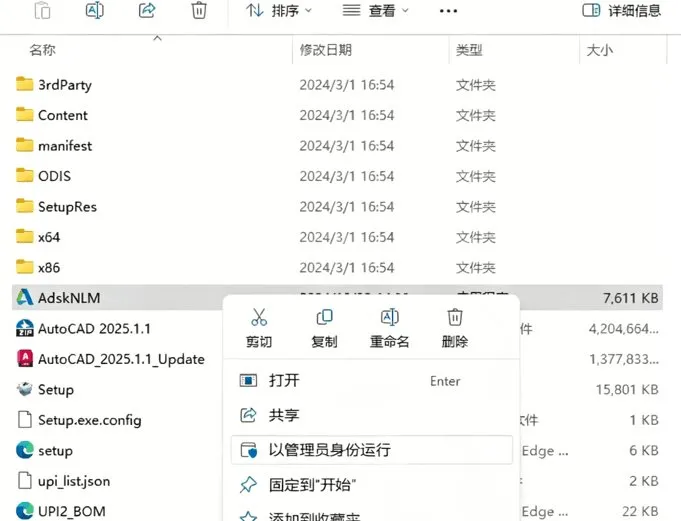Click the toolbar paste clipboard icon
Viewport: 681px width, 521px height.
[x=42, y=10]
